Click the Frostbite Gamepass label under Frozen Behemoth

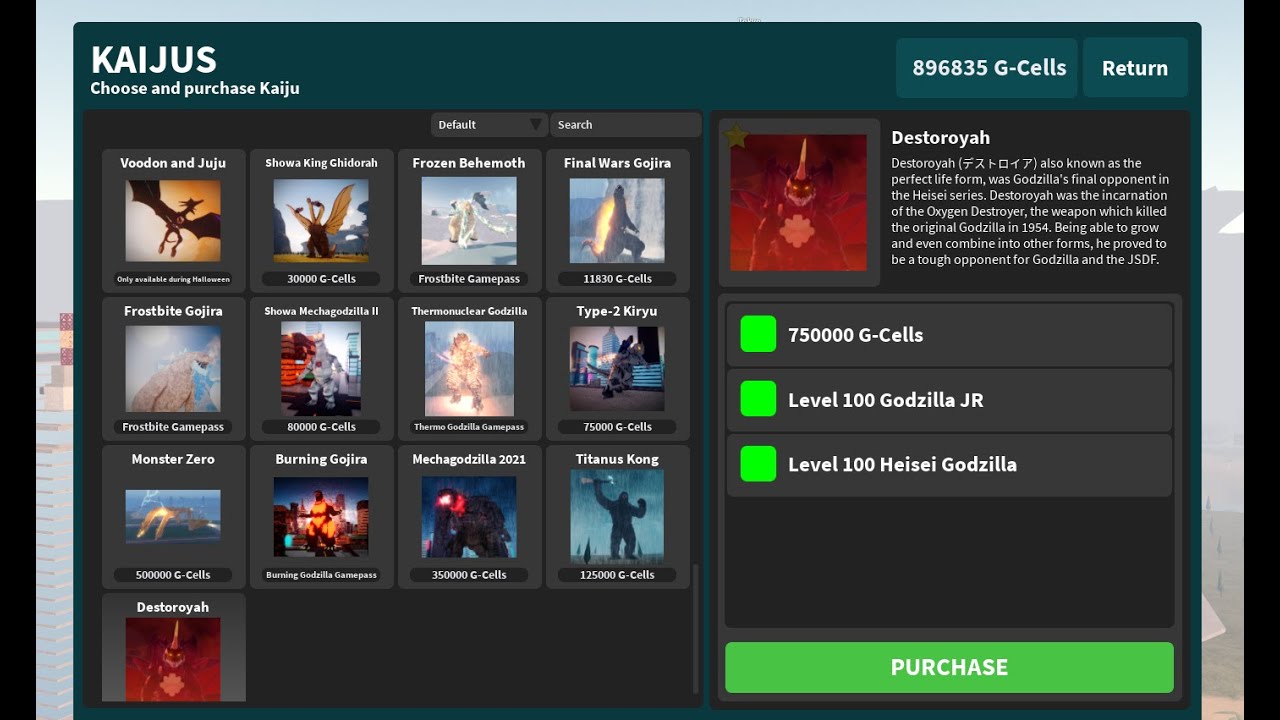pyautogui.click(x=469, y=279)
